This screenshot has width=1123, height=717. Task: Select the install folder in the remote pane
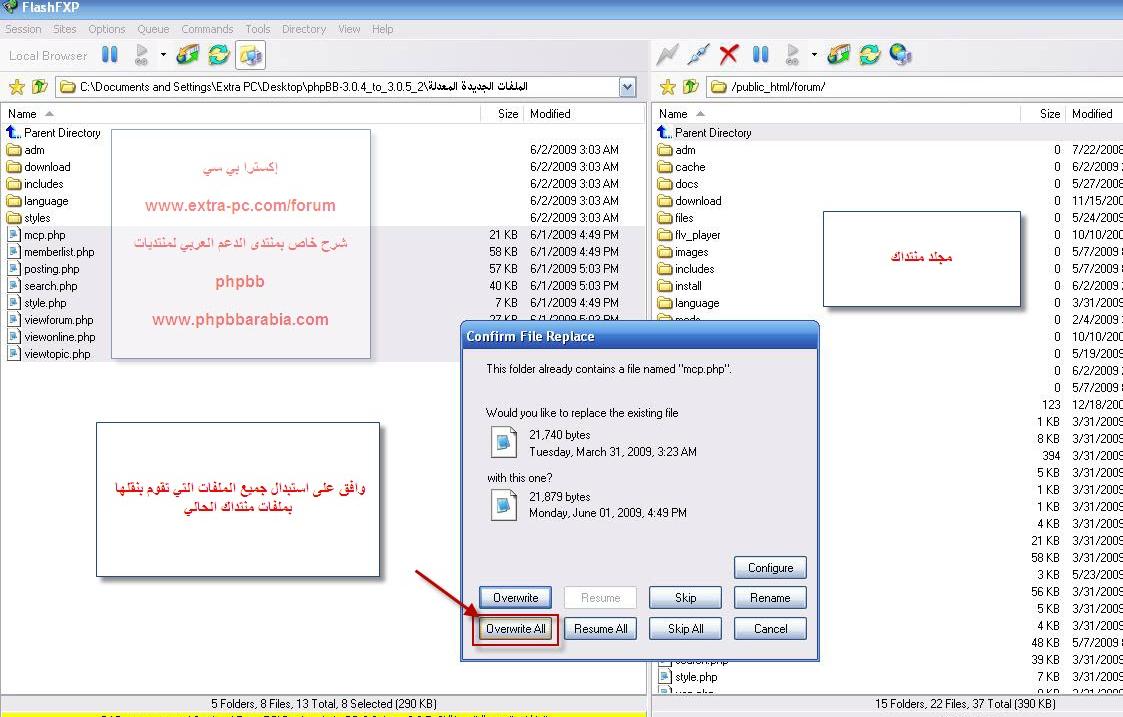680,286
